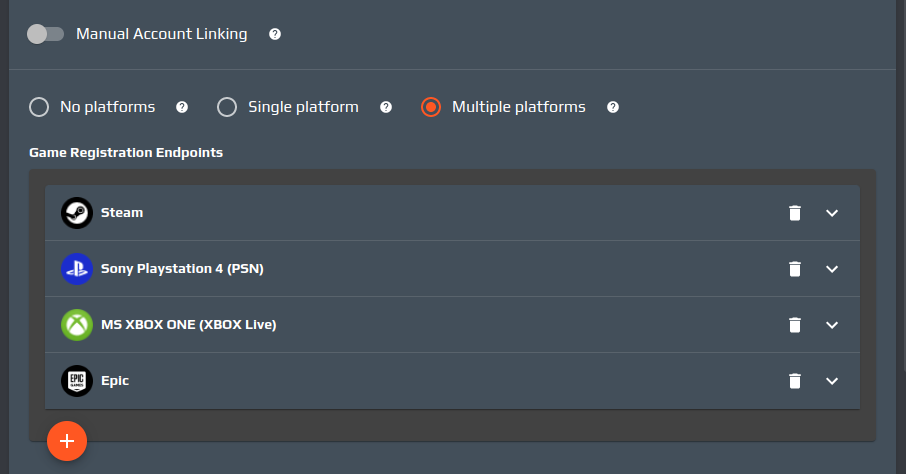Click the Multiple platforms label text
The image size is (906, 474).
(x=519, y=107)
